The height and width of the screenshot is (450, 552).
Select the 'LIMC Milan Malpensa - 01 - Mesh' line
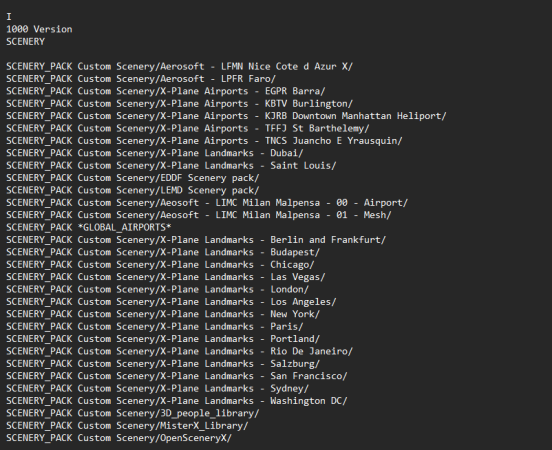tap(199, 215)
